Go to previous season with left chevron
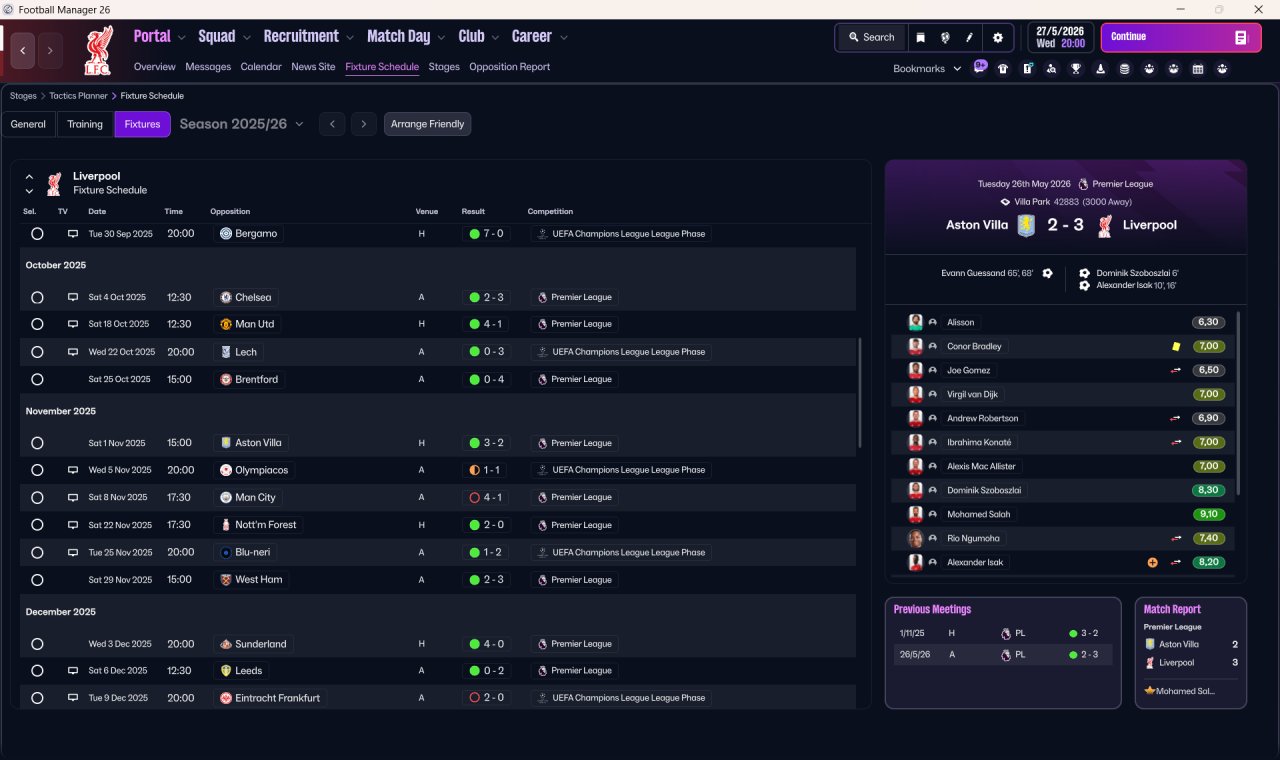The height and width of the screenshot is (760, 1280). pyautogui.click(x=332, y=124)
